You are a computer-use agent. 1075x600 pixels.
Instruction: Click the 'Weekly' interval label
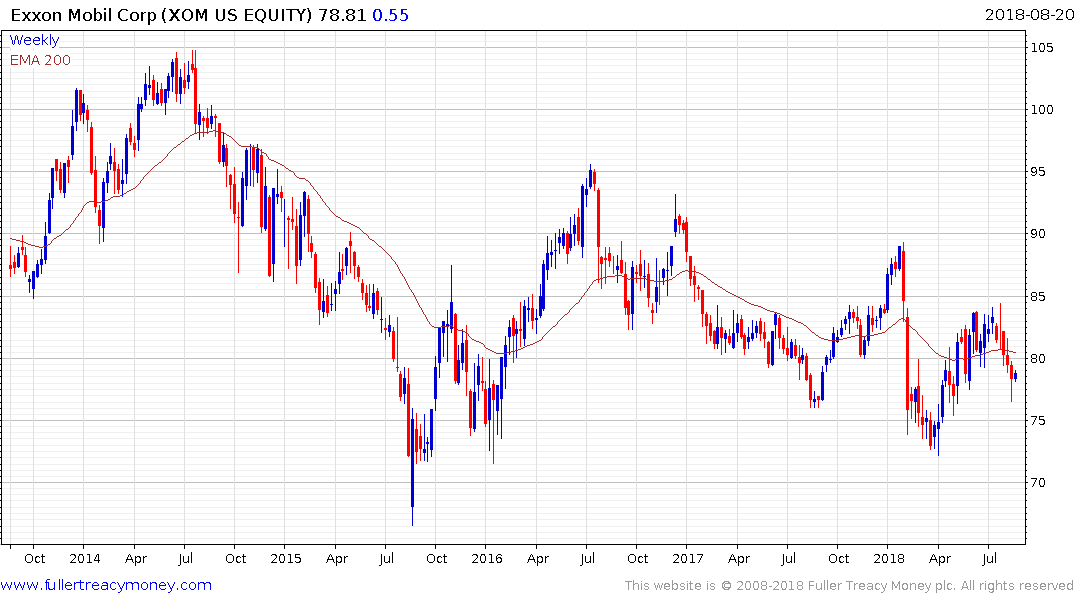(34, 40)
